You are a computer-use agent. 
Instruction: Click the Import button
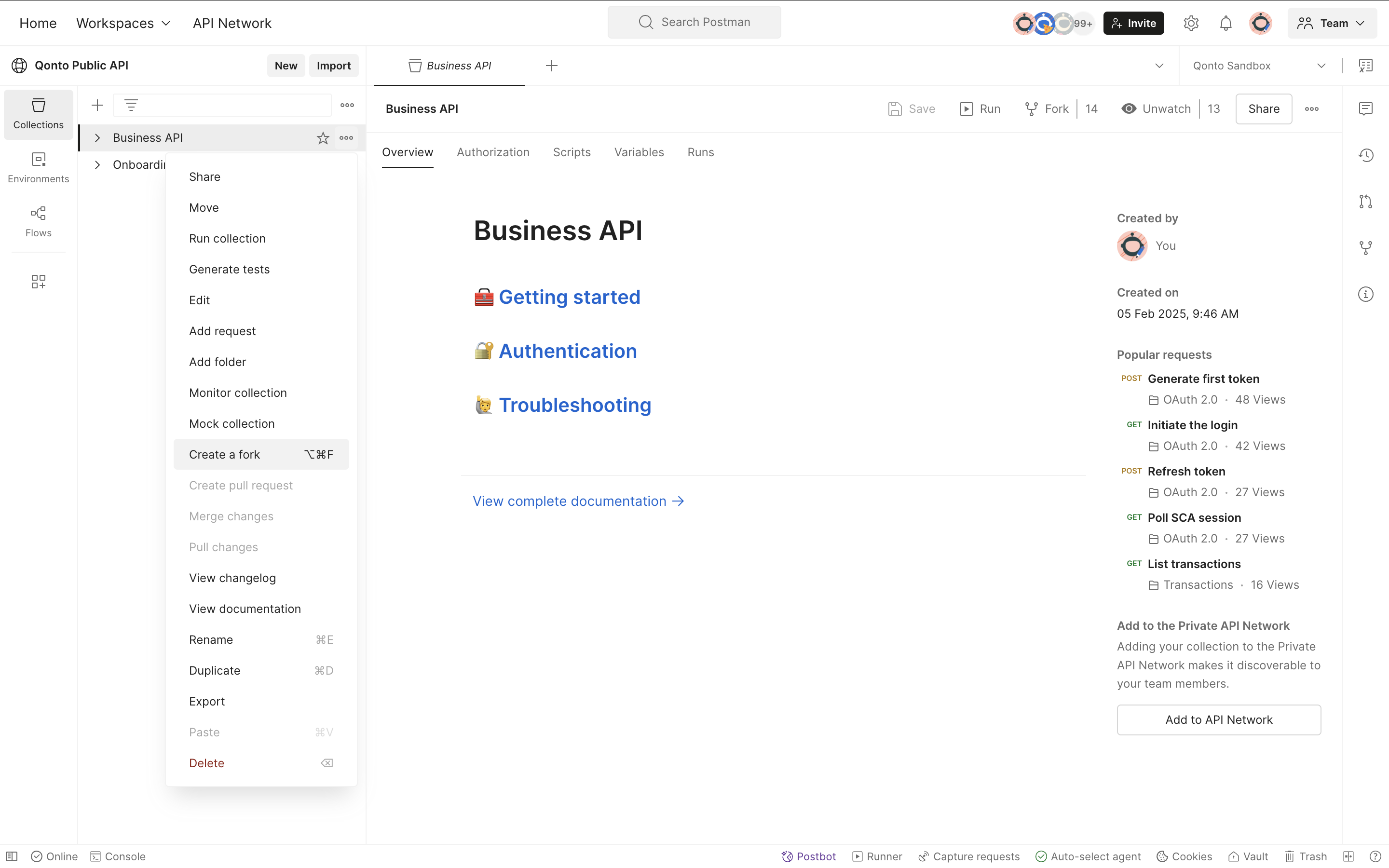pos(333,66)
